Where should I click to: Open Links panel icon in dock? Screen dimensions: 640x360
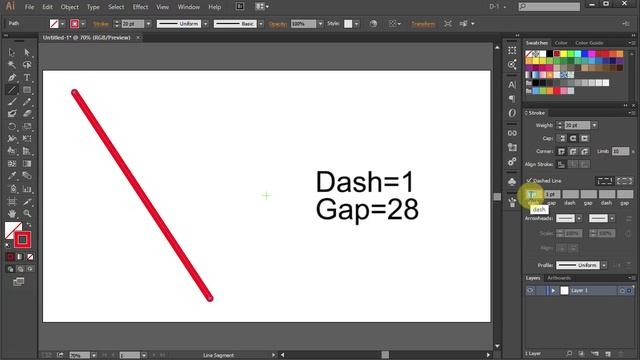pos(512,133)
